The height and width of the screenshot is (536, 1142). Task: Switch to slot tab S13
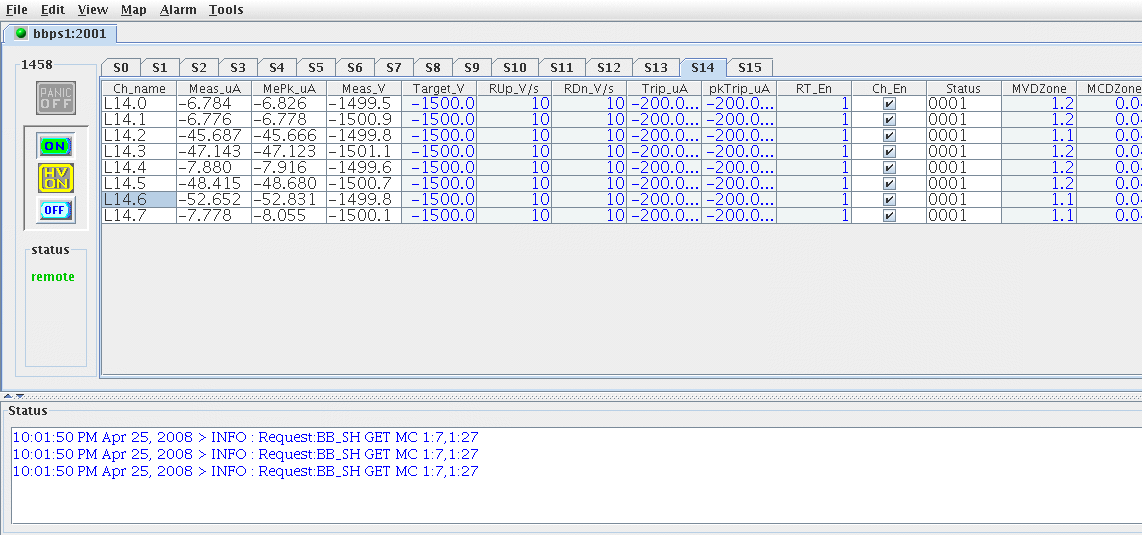[x=655, y=67]
